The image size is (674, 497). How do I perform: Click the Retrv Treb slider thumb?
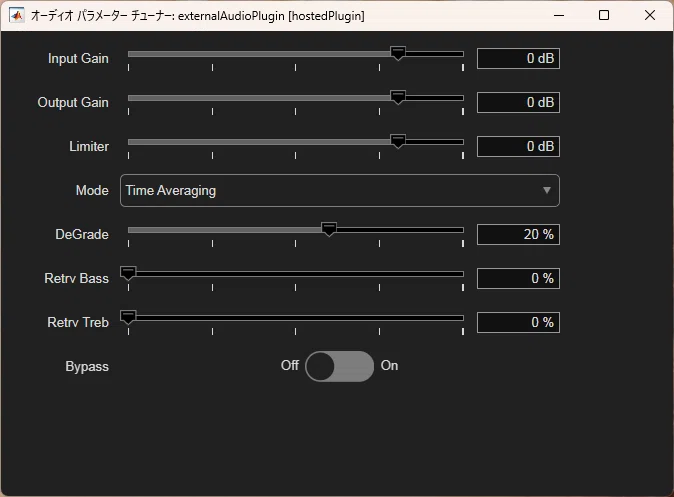point(128,317)
